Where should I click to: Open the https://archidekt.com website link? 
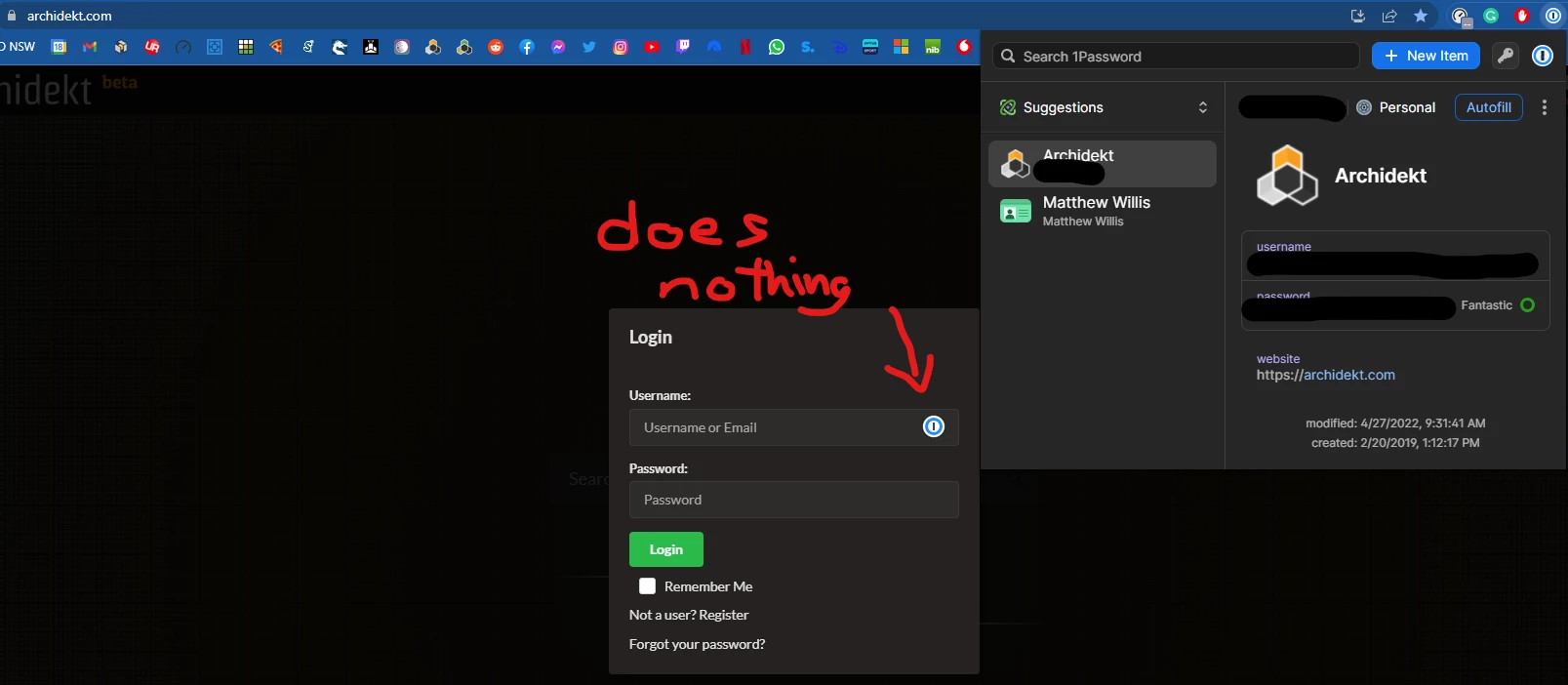(x=1325, y=375)
